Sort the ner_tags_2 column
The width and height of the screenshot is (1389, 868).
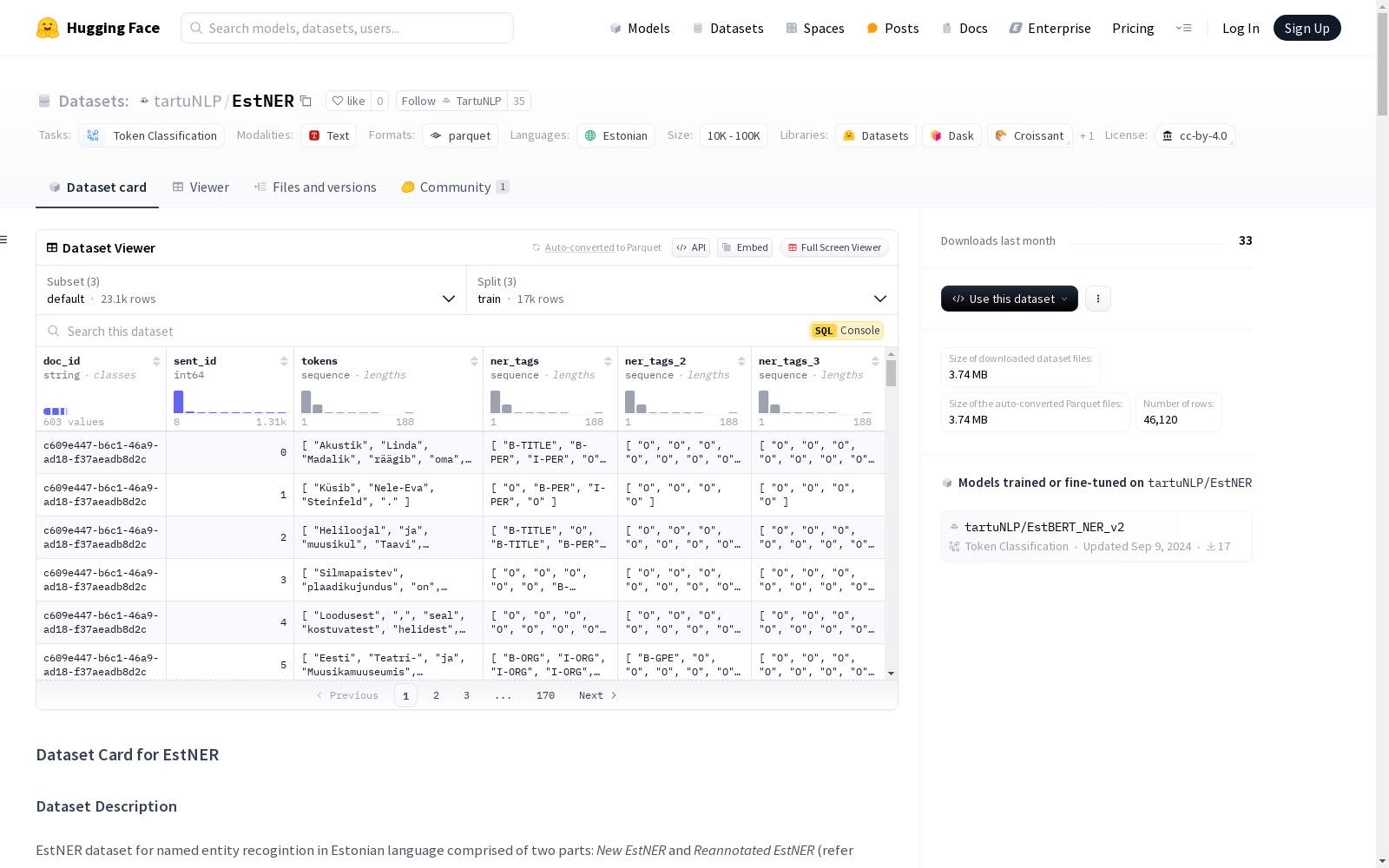pyautogui.click(x=741, y=361)
